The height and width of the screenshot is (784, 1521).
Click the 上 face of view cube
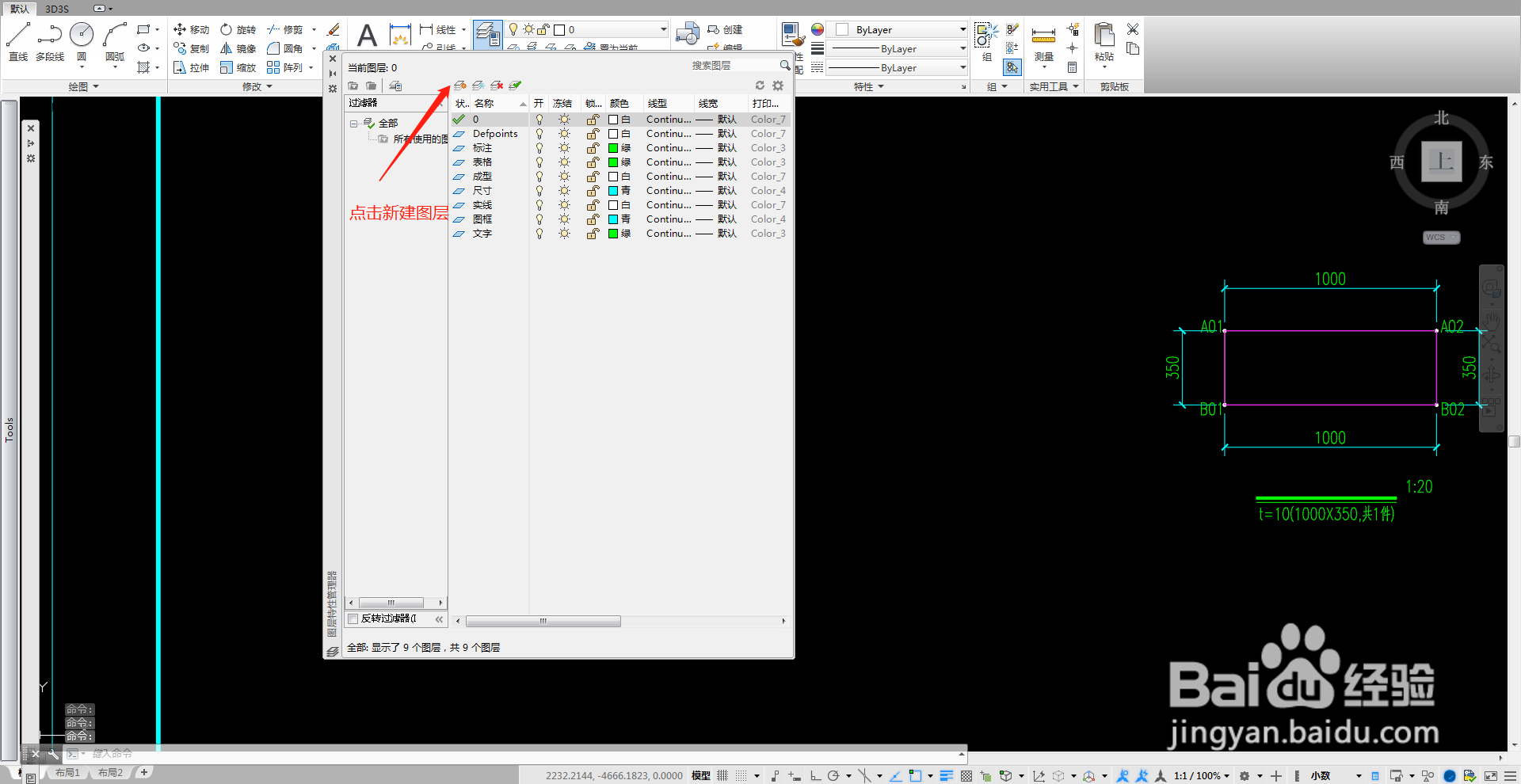coord(1441,162)
